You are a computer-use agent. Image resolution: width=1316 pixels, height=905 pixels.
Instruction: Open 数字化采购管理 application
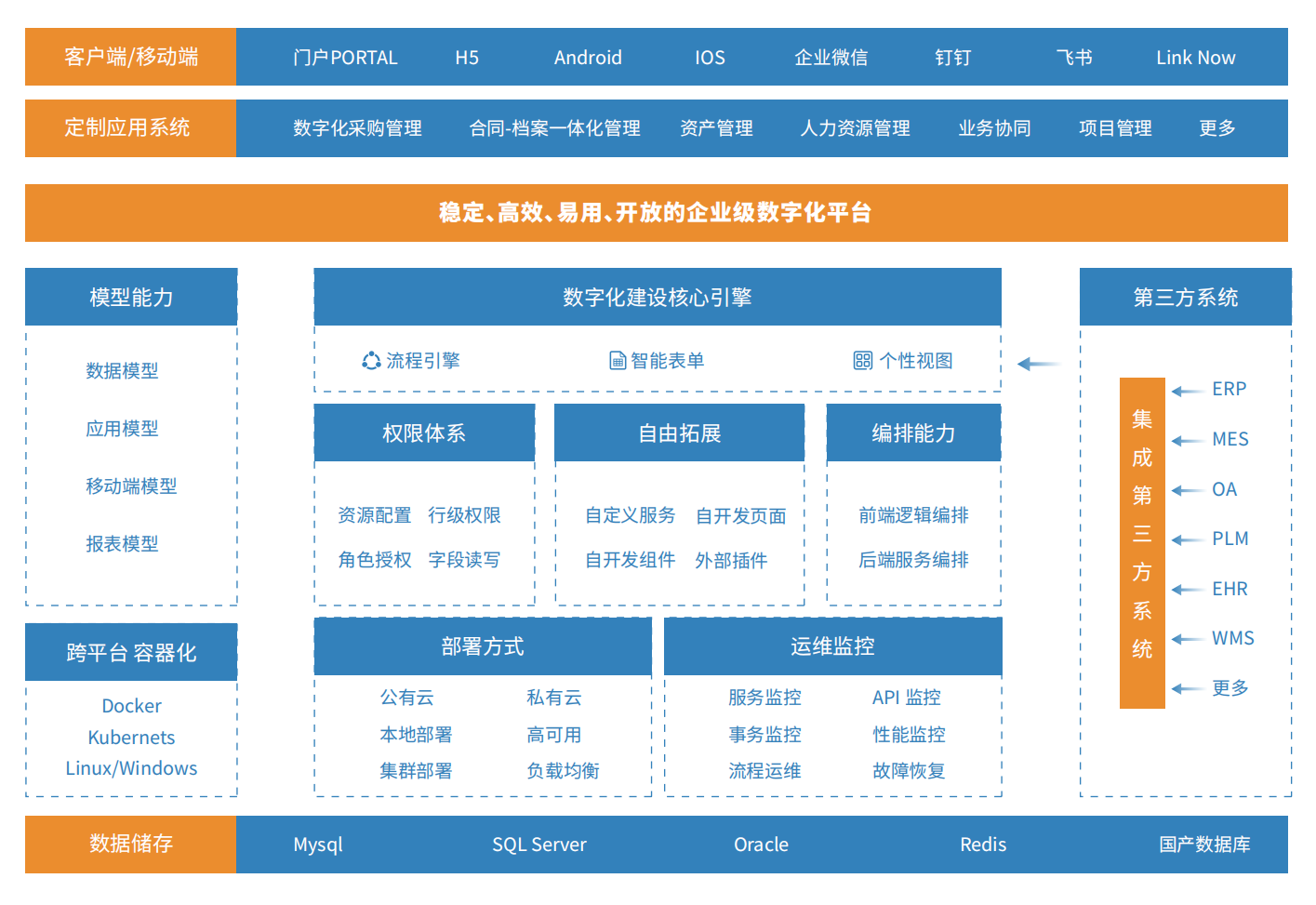(x=356, y=128)
